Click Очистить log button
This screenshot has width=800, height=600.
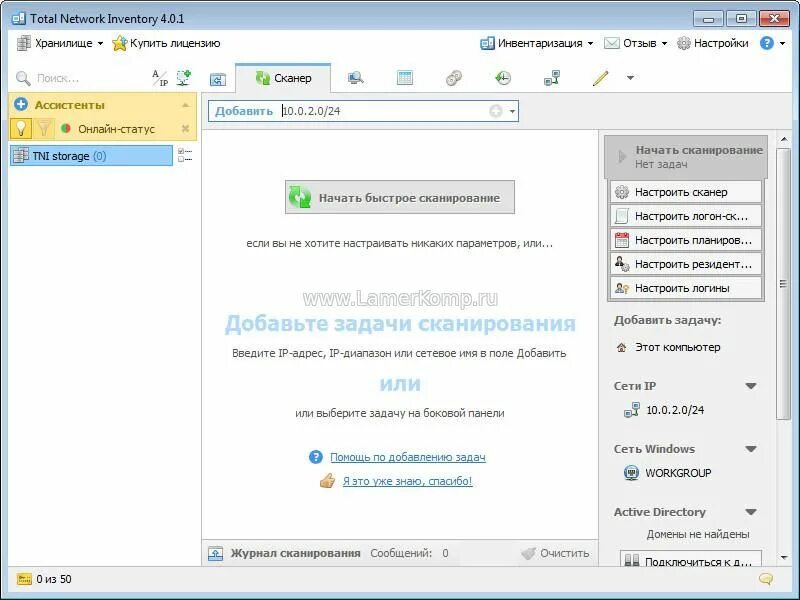555,553
